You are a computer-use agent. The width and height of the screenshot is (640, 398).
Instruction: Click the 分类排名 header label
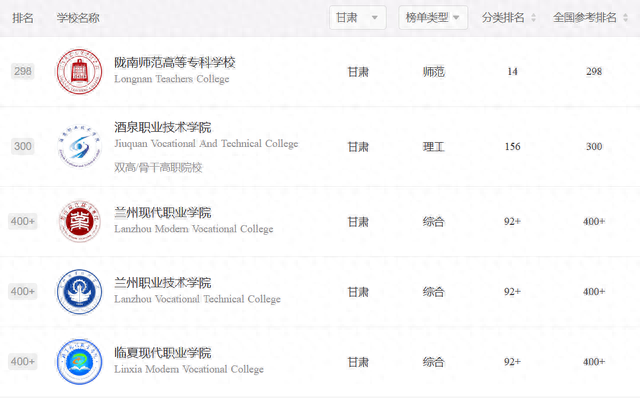503,18
